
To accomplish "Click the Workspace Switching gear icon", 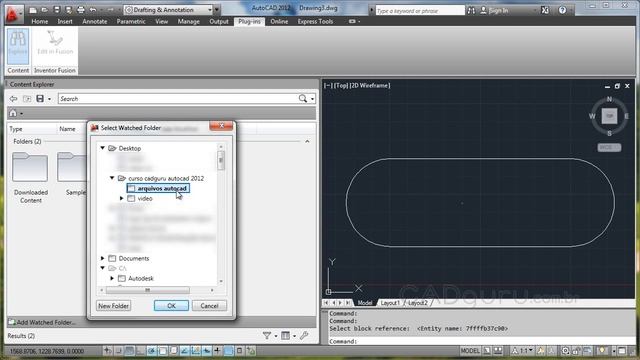I will pos(565,351).
